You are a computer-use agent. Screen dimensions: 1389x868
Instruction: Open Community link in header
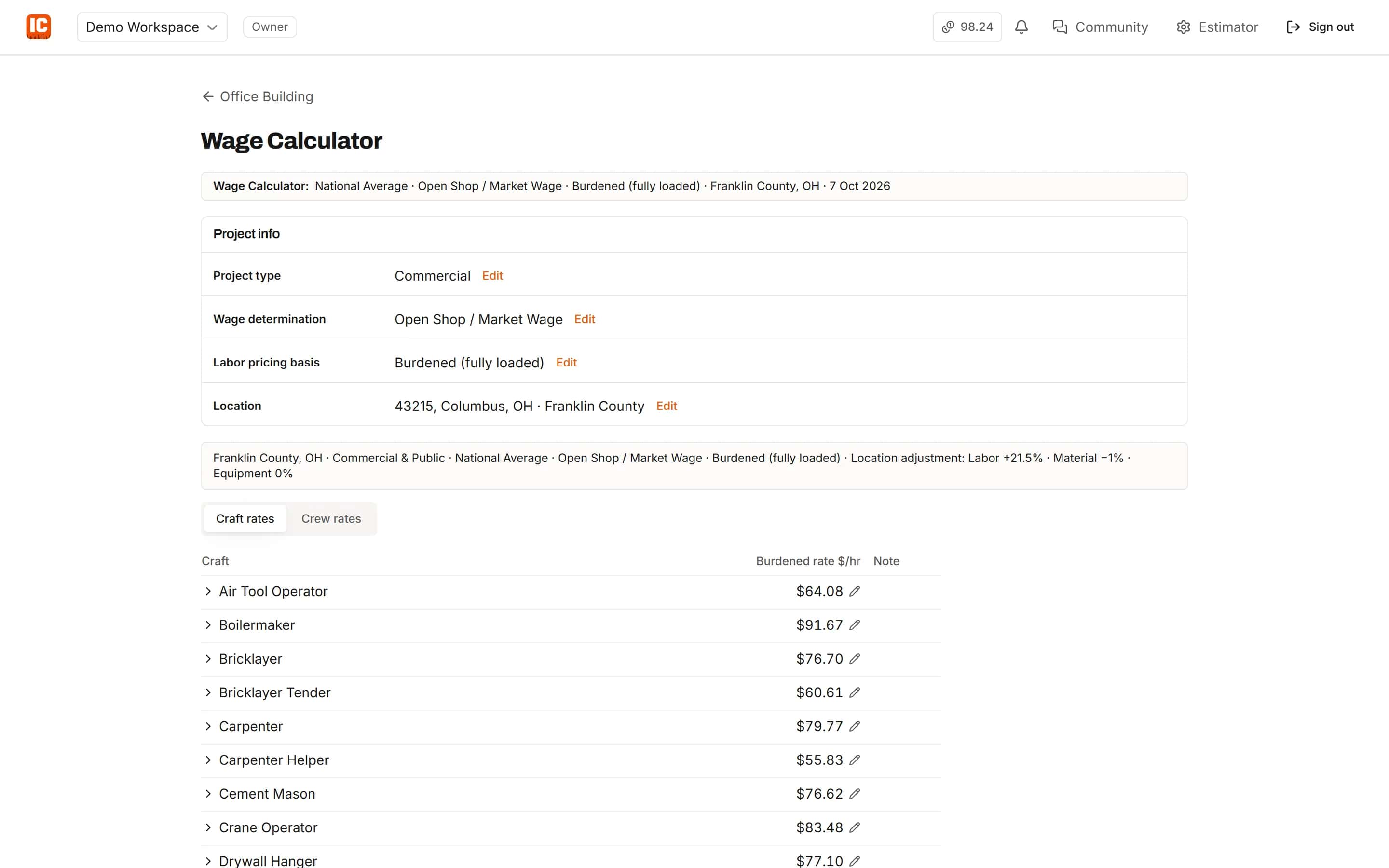pos(1100,27)
